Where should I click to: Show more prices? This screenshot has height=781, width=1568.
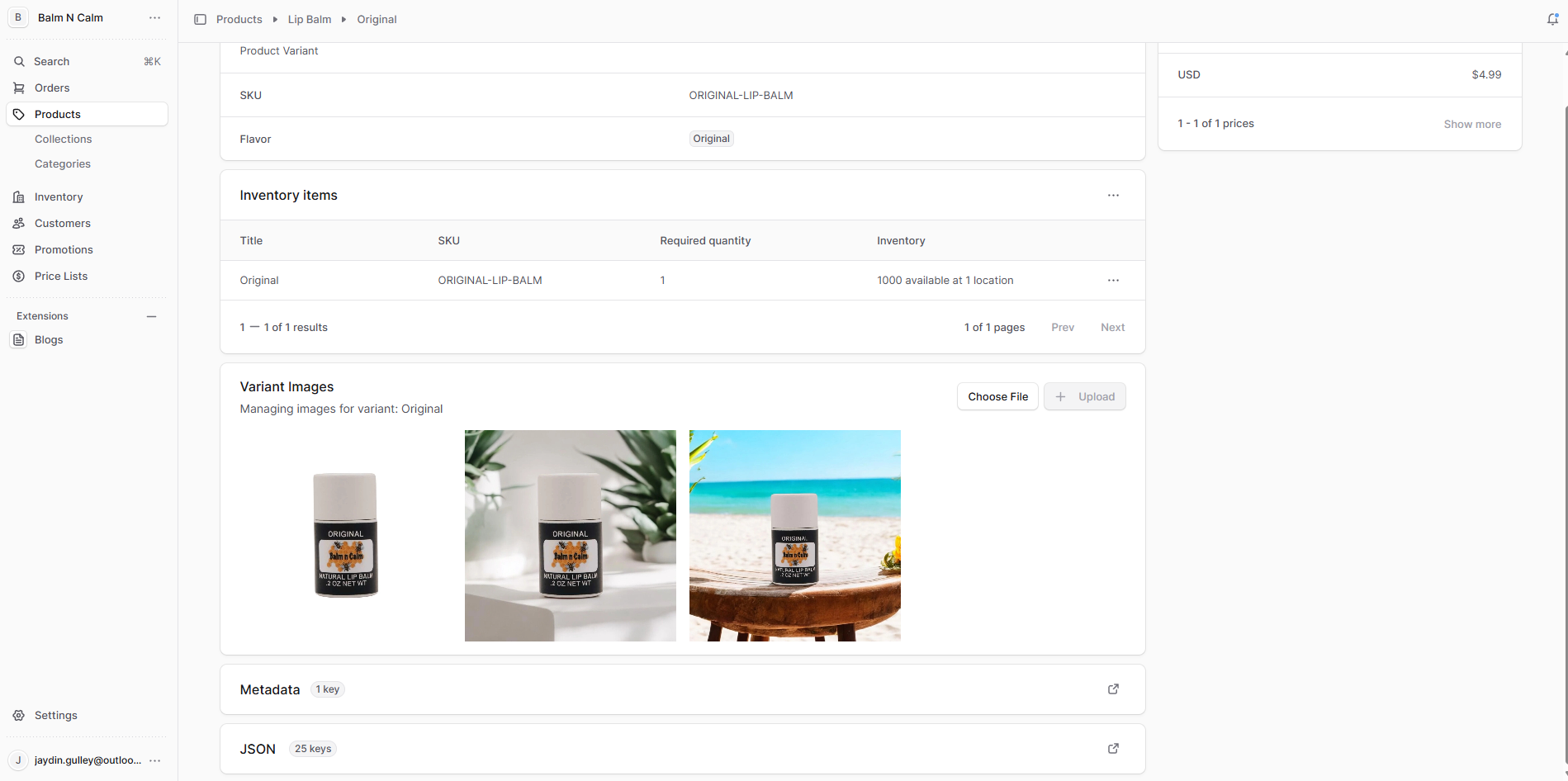(x=1471, y=125)
